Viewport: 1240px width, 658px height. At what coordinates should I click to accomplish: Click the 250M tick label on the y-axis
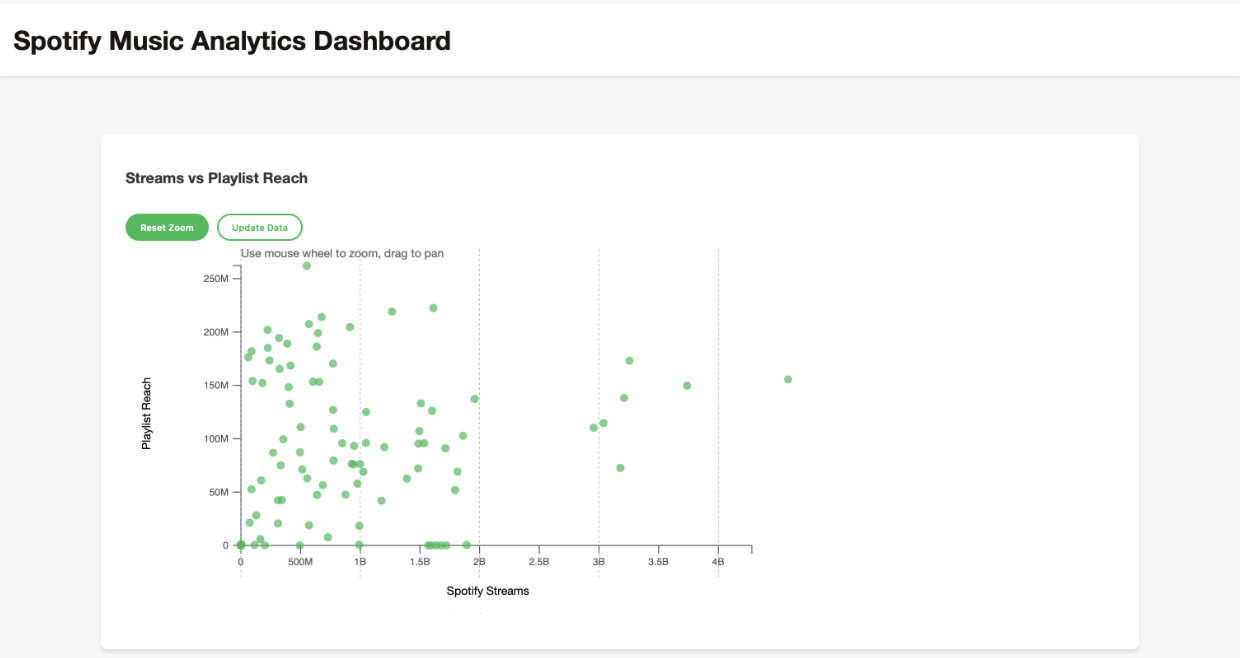tap(218, 281)
